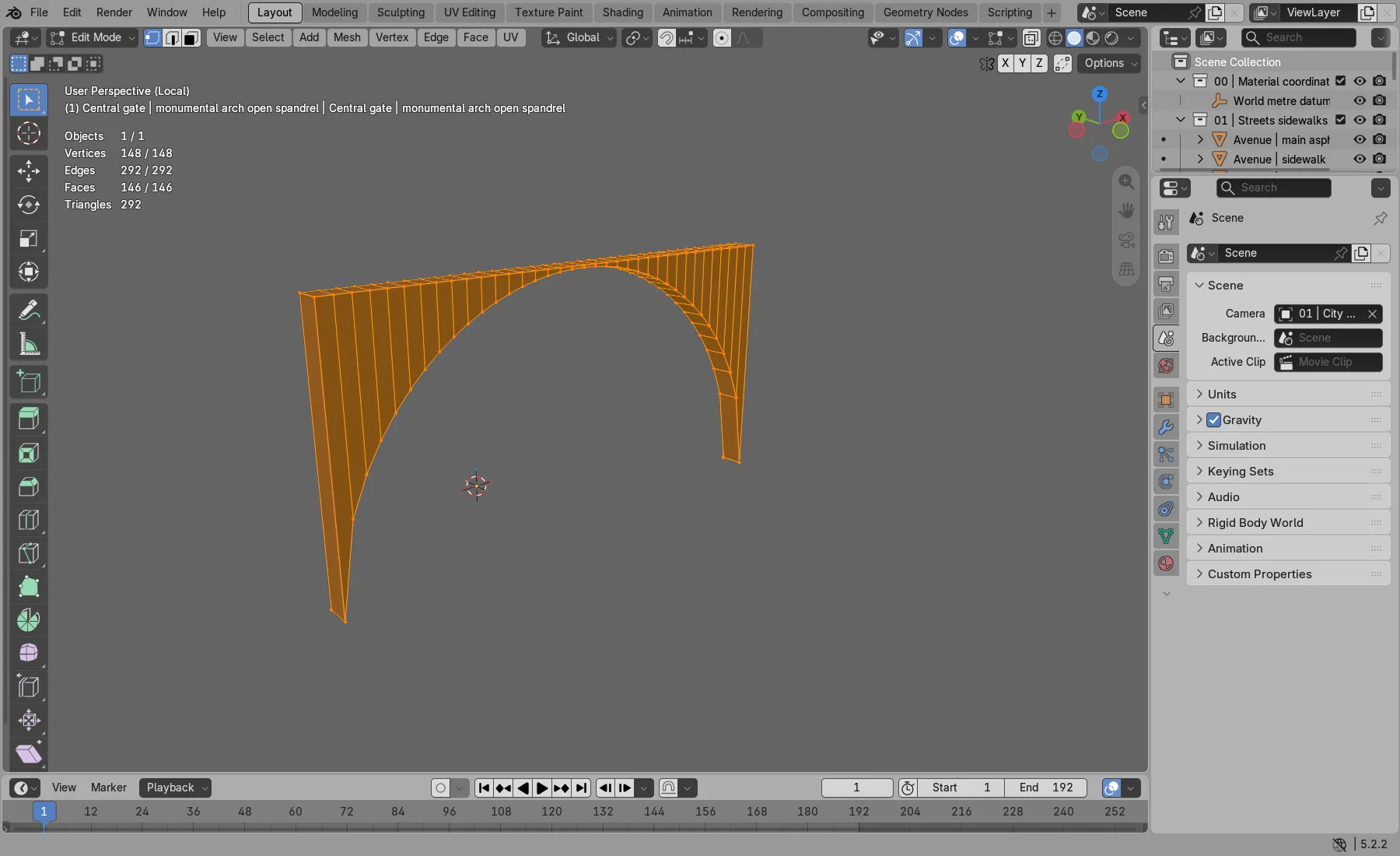Open the Edit Mode dropdown
This screenshot has height=856, width=1400.
point(93,37)
